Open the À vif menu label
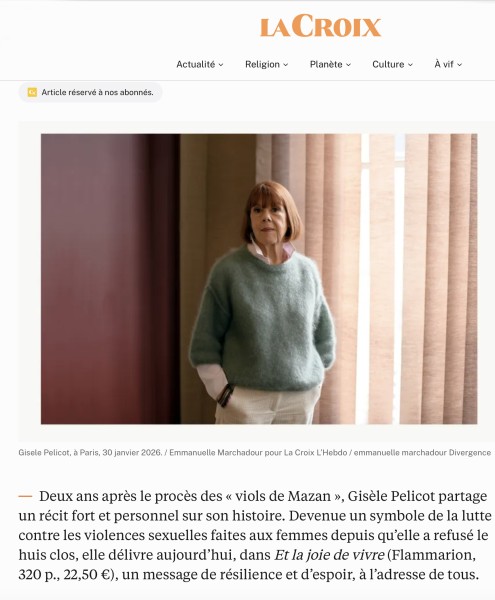The width and height of the screenshot is (495, 600). (x=444, y=64)
